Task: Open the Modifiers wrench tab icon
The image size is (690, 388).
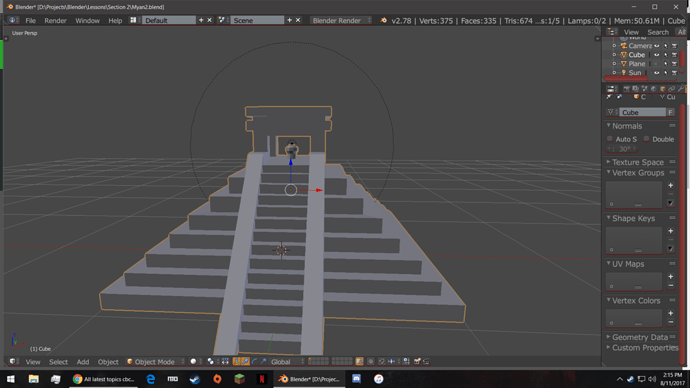Action: (681, 88)
